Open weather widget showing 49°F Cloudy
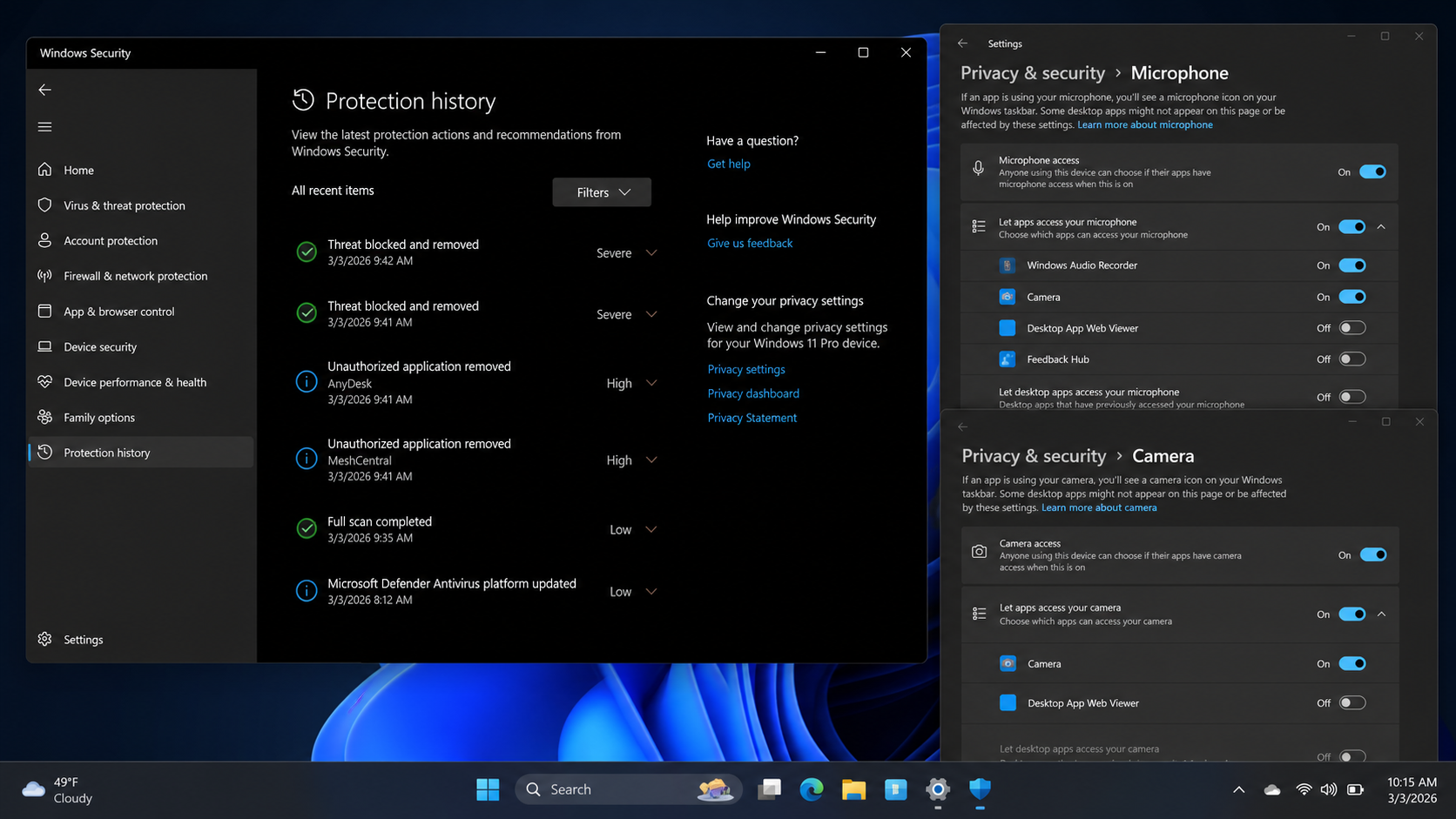Viewport: 1456px width, 819px height. coord(57,789)
